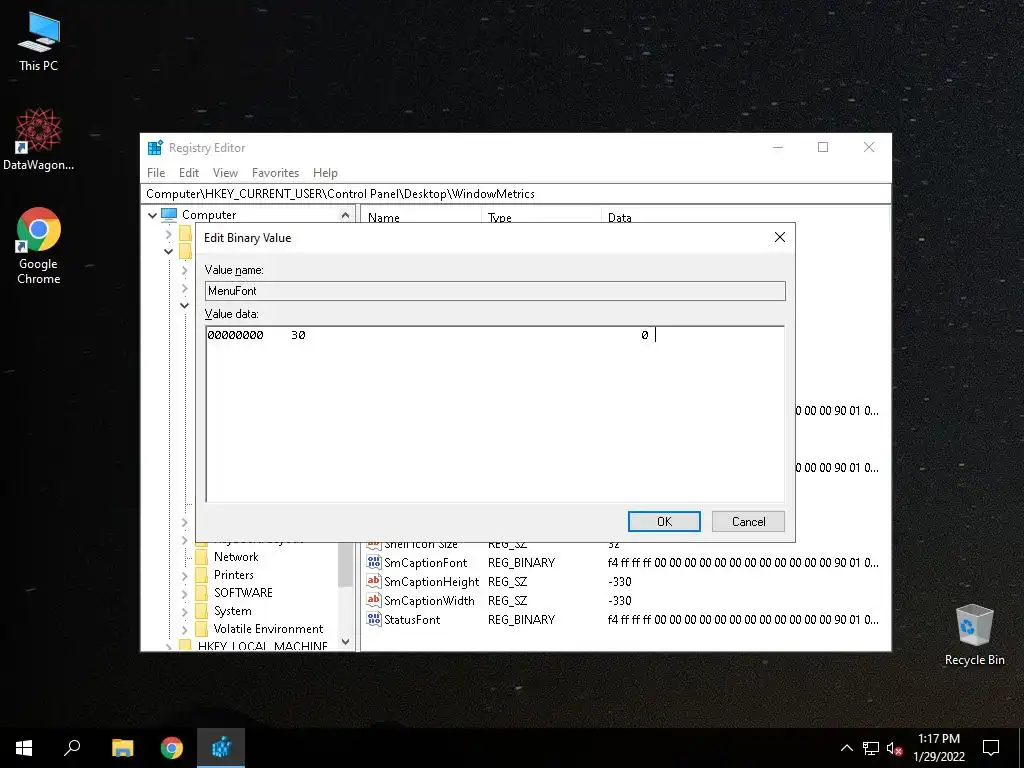Show hidden system tray icons
The image size is (1024, 768).
coord(846,748)
